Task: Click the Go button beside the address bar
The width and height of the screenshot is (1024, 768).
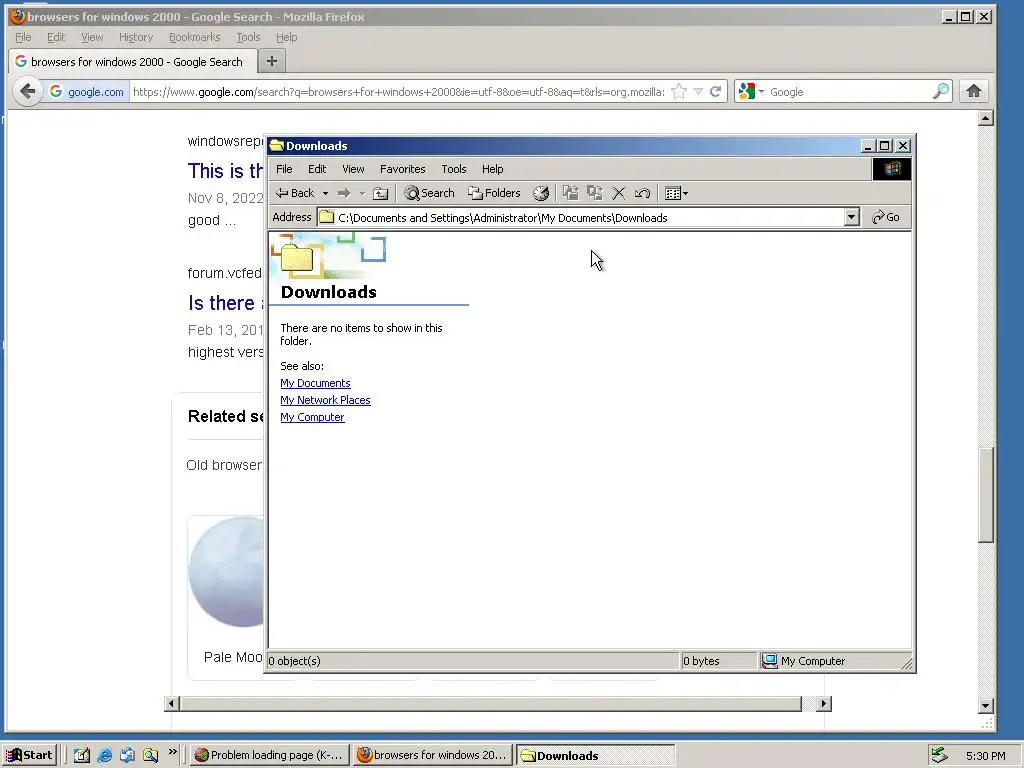Action: (x=886, y=217)
